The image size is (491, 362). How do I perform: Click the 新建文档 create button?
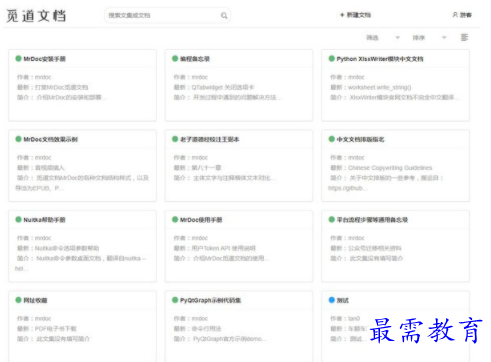click(355, 15)
